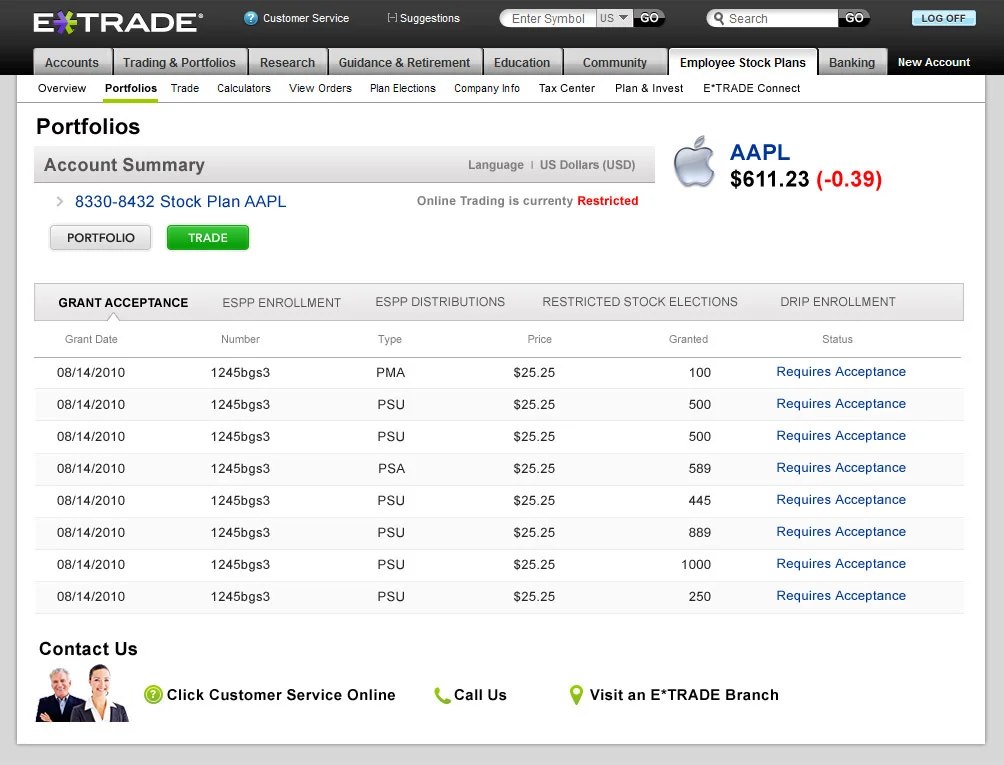The image size is (1004, 765).
Task: Click the red Restricted status text
Action: click(x=608, y=201)
